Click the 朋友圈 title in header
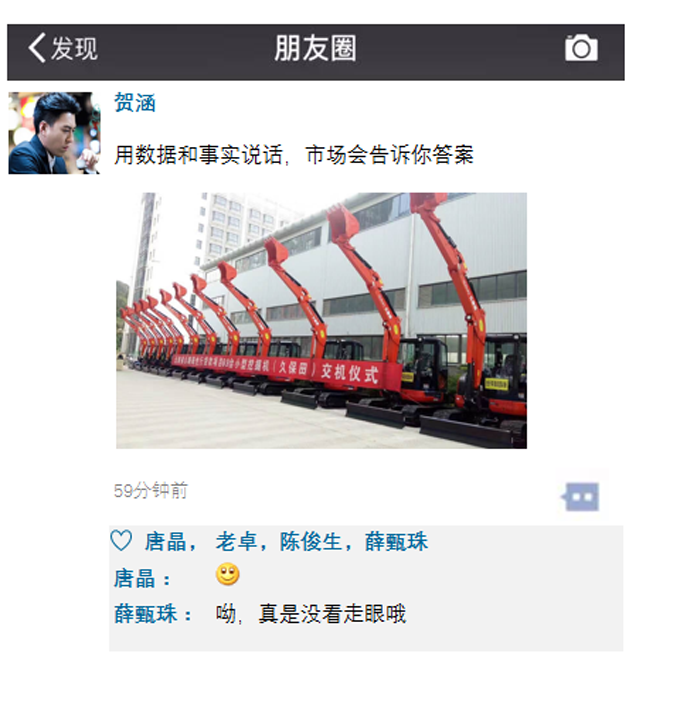 coord(316,48)
